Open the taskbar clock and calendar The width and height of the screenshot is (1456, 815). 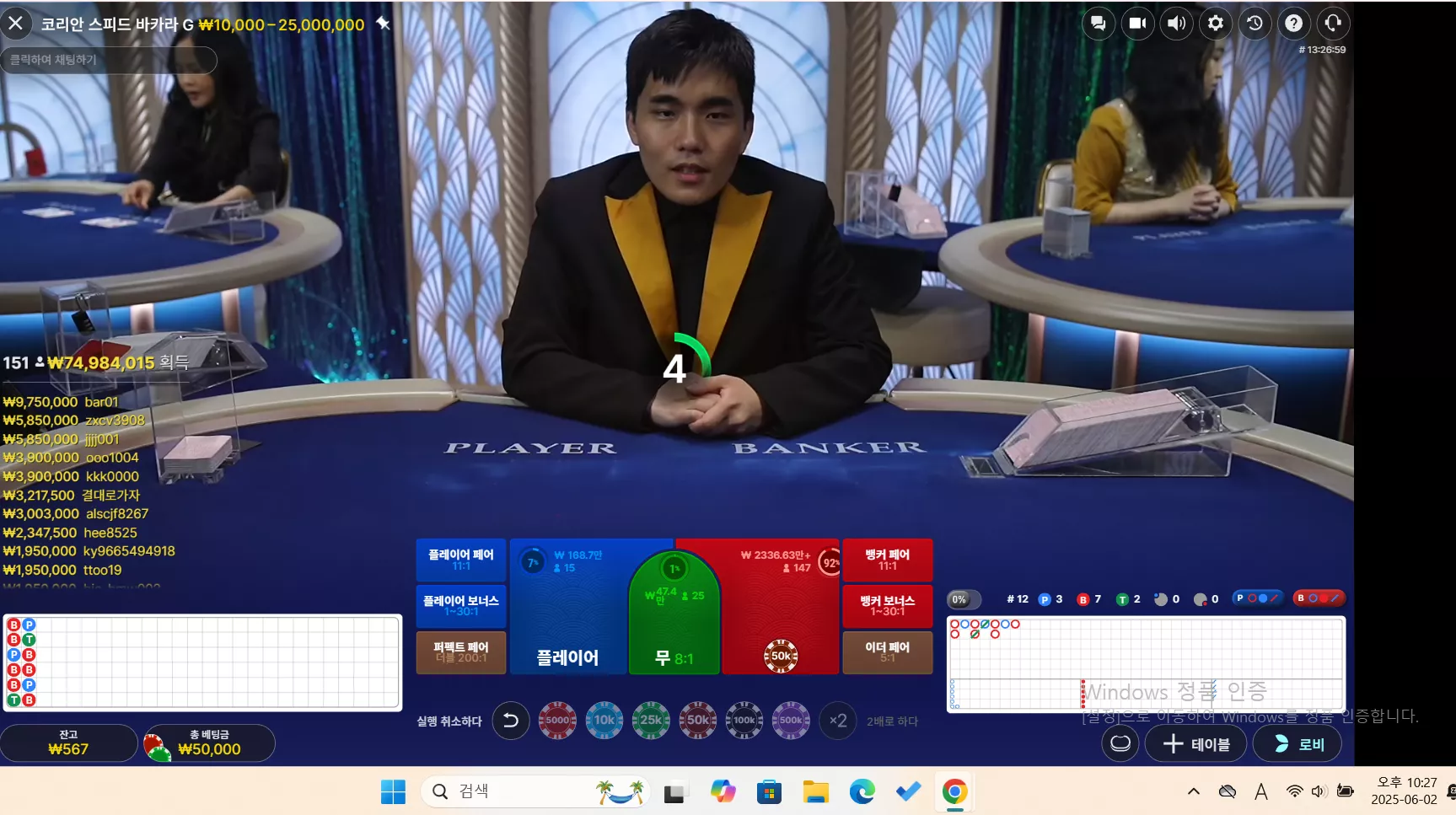coord(1405,791)
